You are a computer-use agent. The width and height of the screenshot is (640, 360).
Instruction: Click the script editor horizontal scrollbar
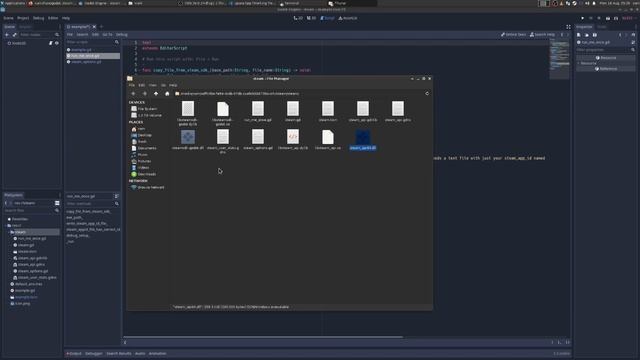(x=264, y=337)
